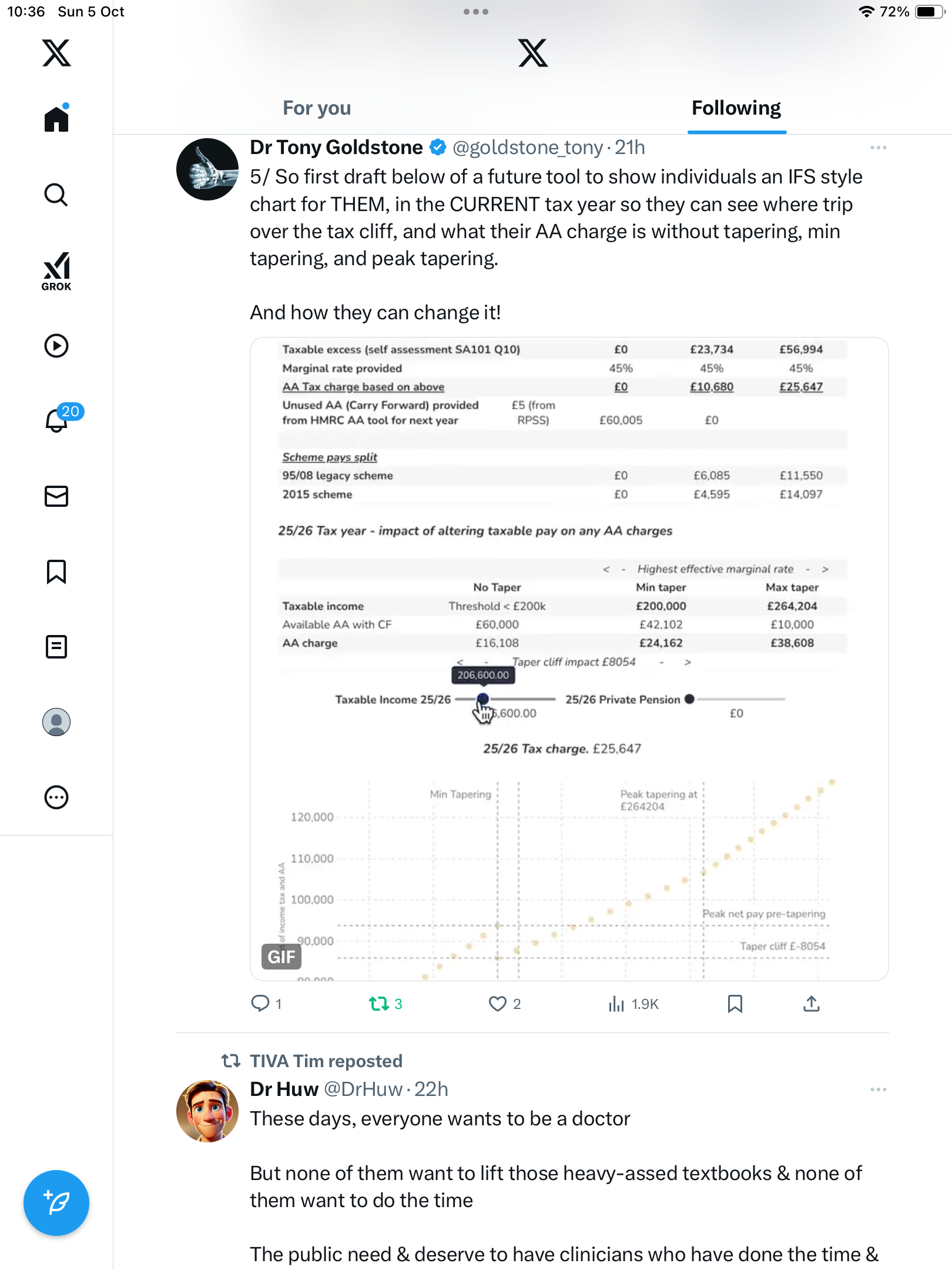Toggle repost on Goldstone's post
Viewport: 952px width, 1270px height.
point(379,1004)
